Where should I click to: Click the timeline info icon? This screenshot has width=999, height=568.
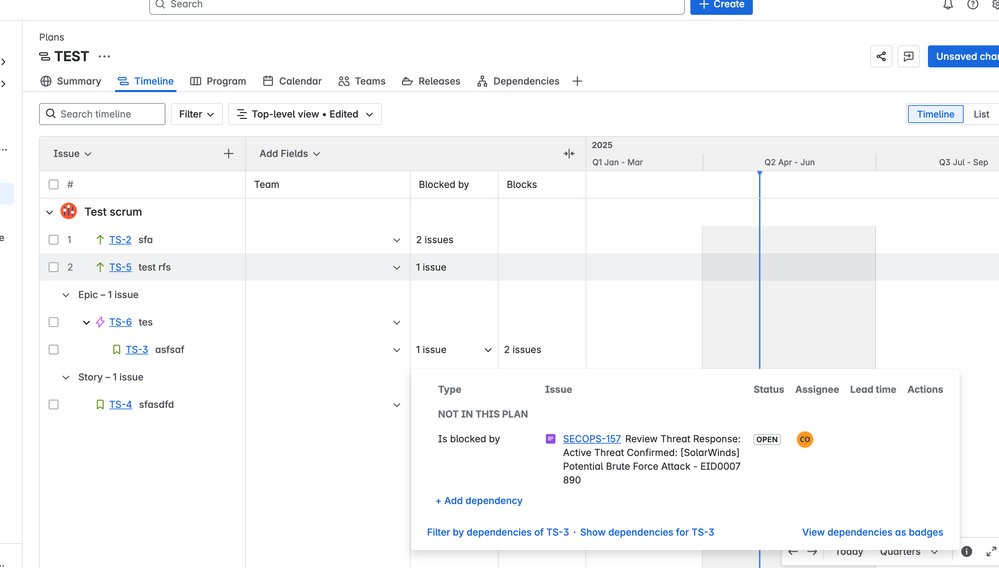967,551
